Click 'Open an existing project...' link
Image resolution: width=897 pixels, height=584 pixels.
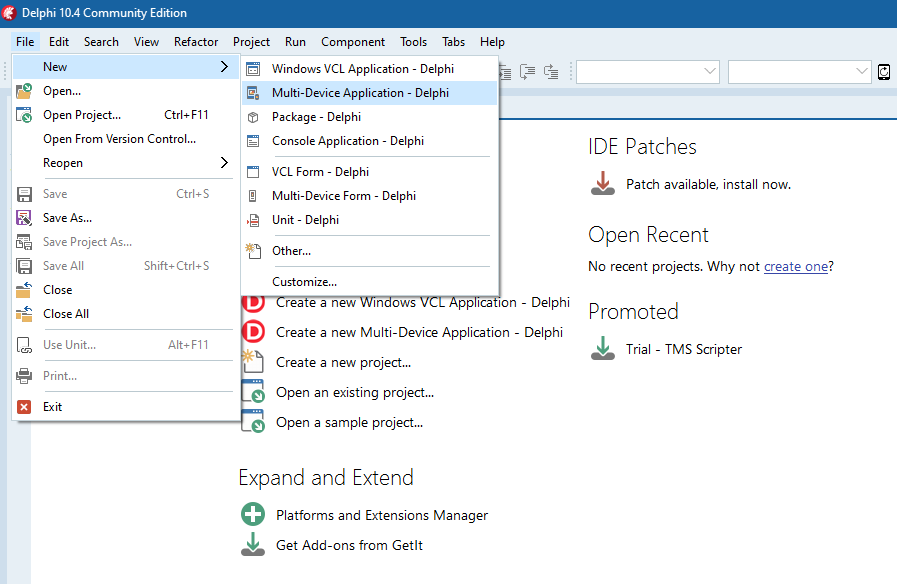point(355,392)
